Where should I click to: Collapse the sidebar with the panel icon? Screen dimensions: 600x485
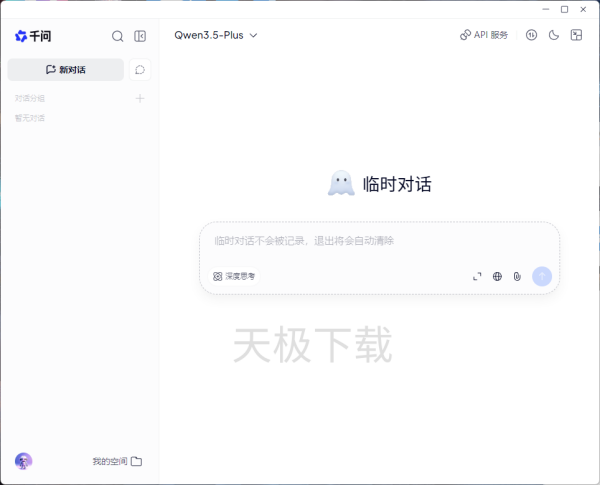click(x=140, y=36)
